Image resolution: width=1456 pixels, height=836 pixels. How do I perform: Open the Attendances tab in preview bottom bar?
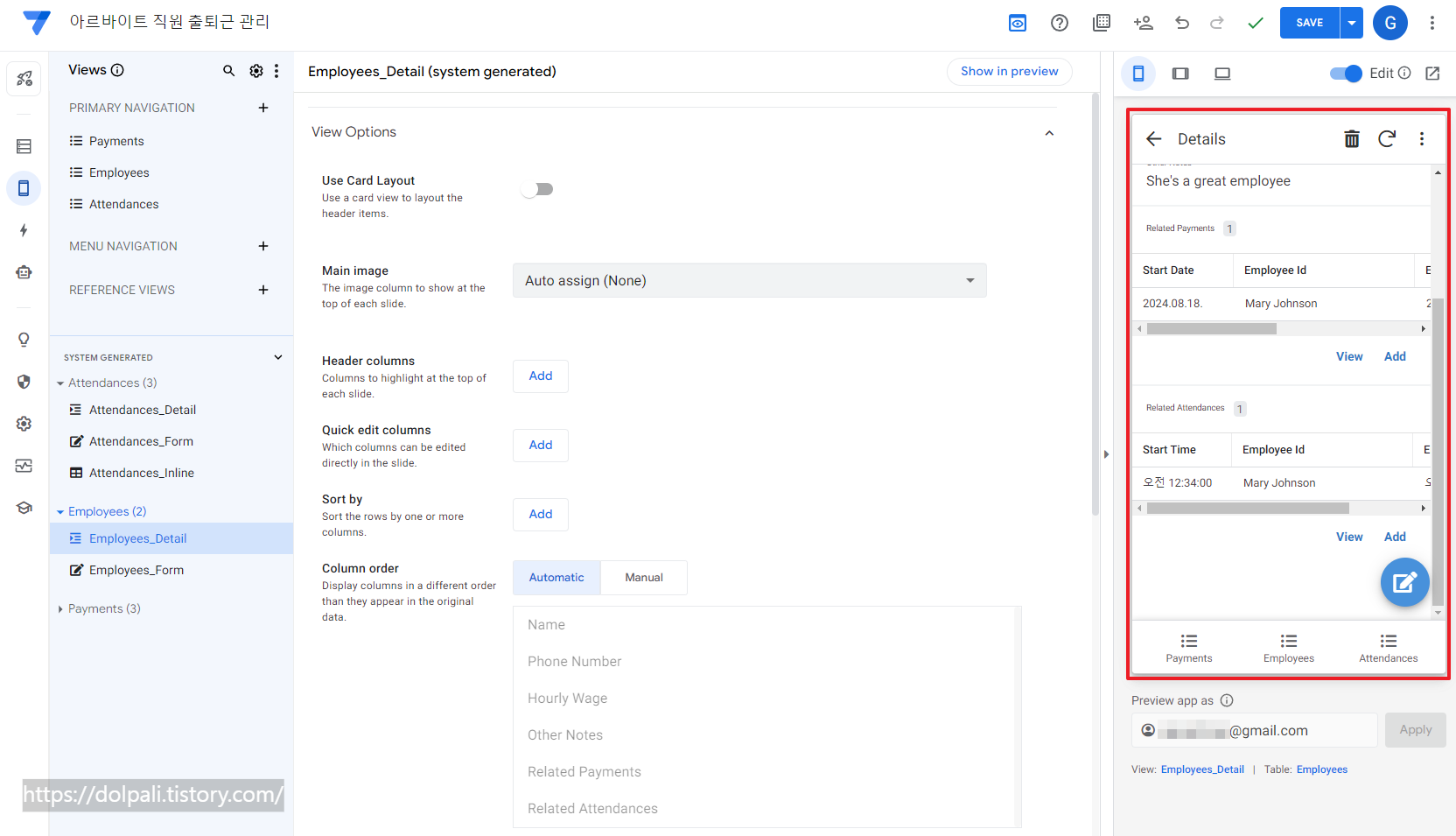(x=1389, y=648)
